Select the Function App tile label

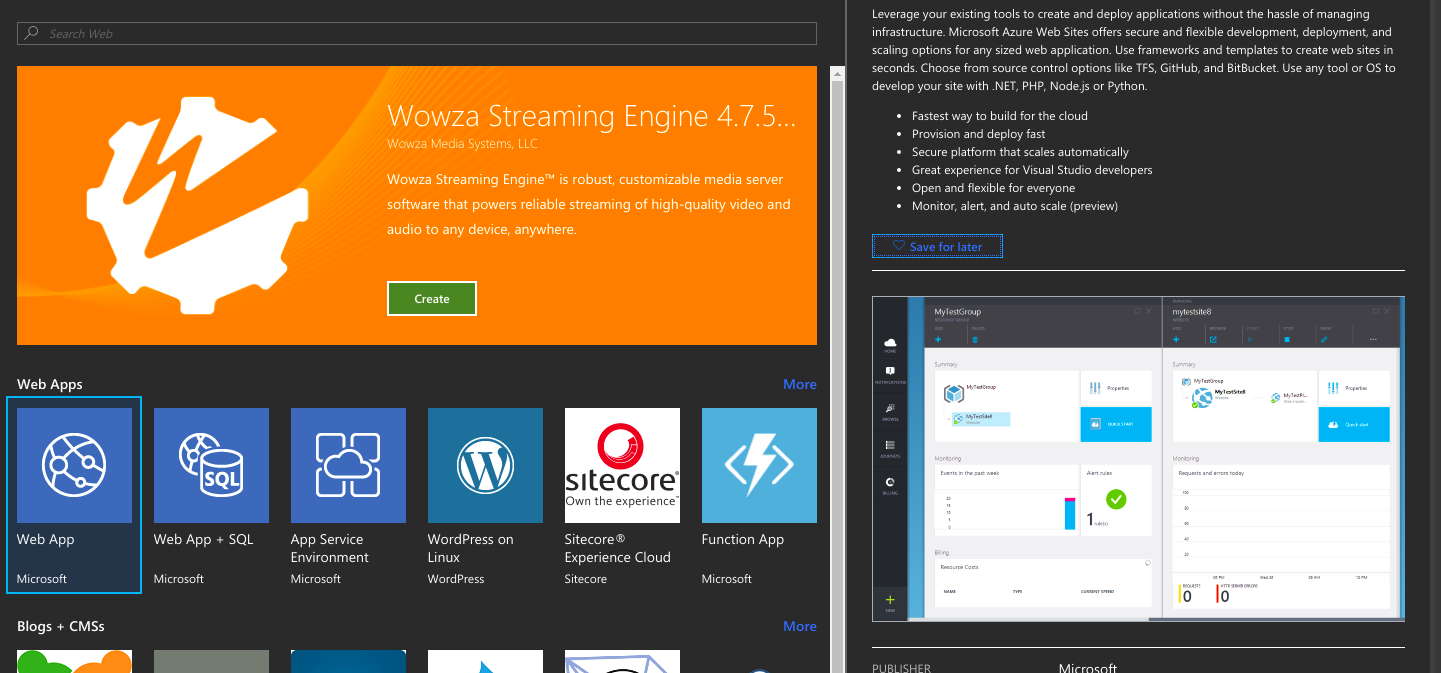[742, 539]
